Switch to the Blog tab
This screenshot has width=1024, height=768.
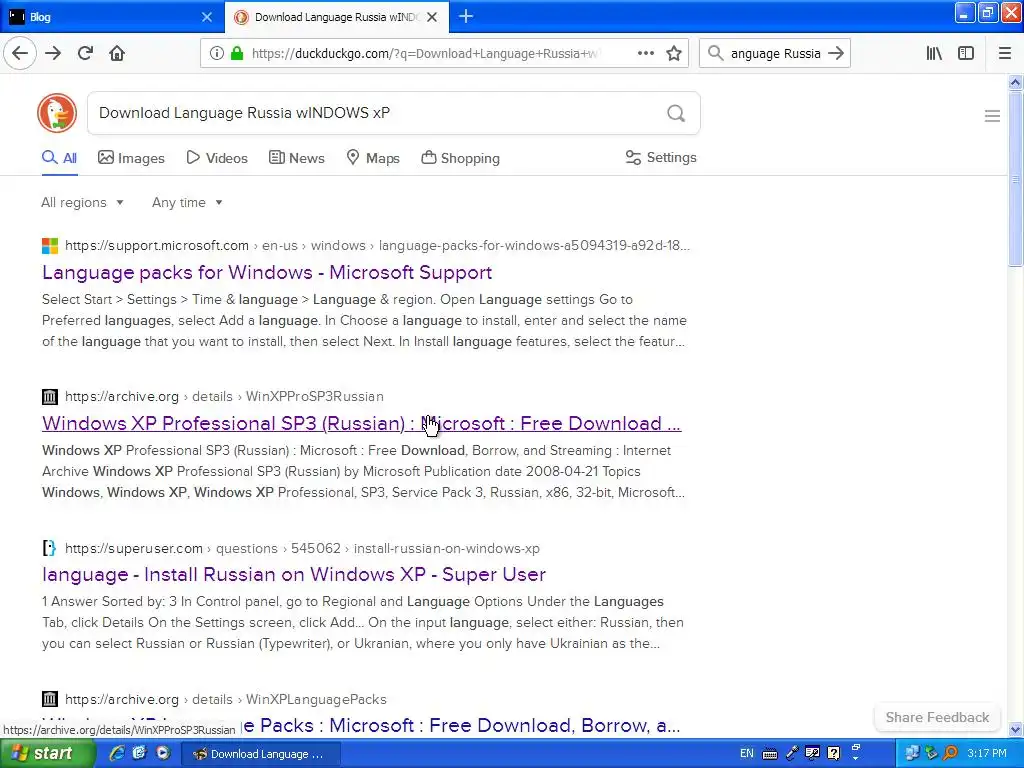(x=112, y=17)
